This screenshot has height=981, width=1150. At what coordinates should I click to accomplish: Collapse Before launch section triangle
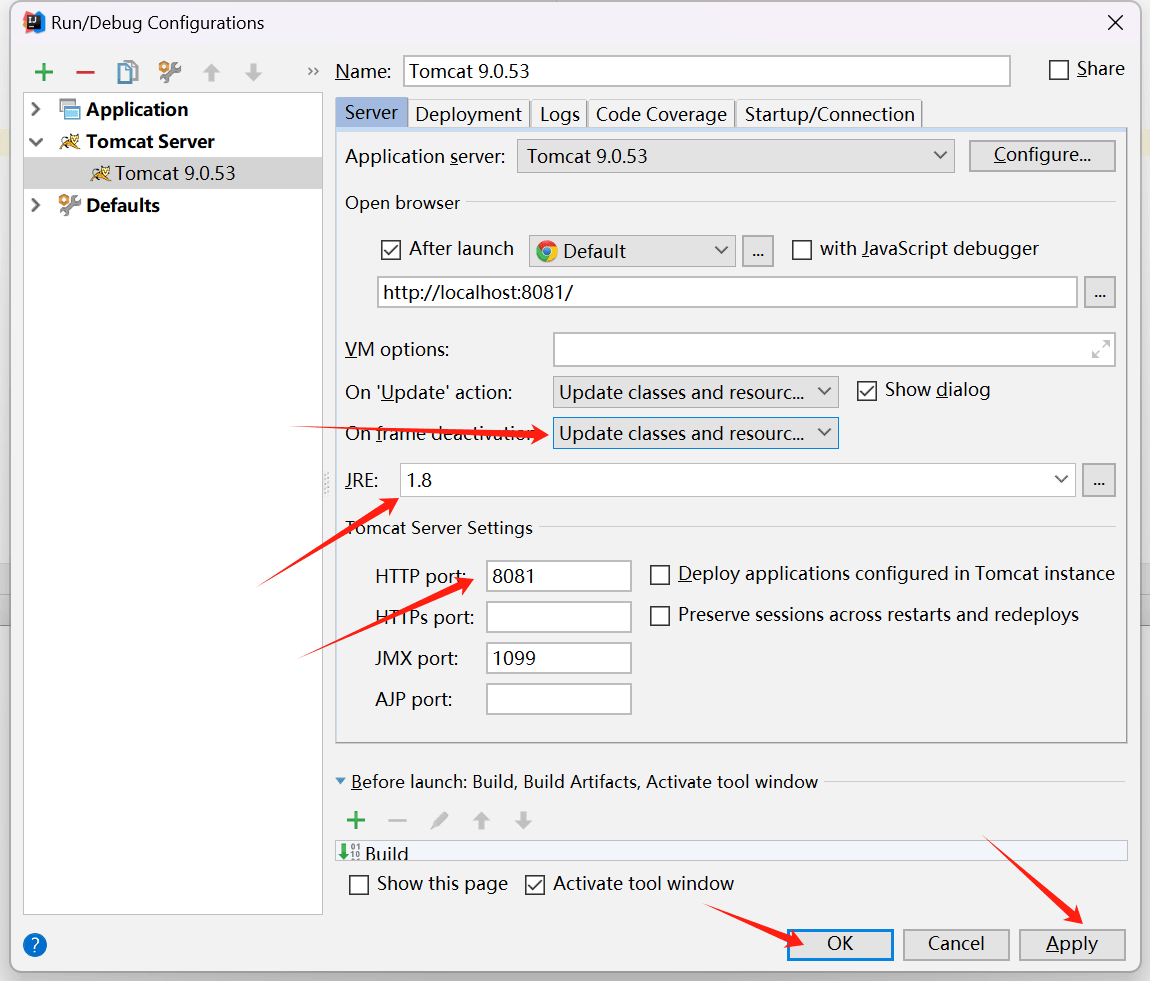point(340,782)
